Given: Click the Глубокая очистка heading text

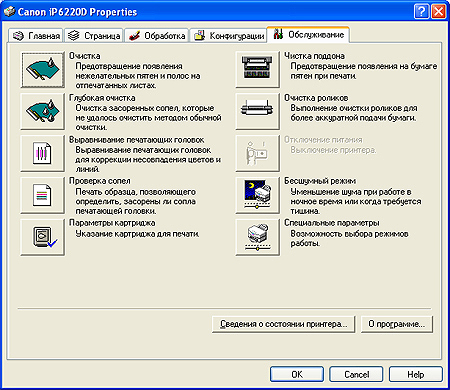Looking at the screenshot, I should 102,98.
